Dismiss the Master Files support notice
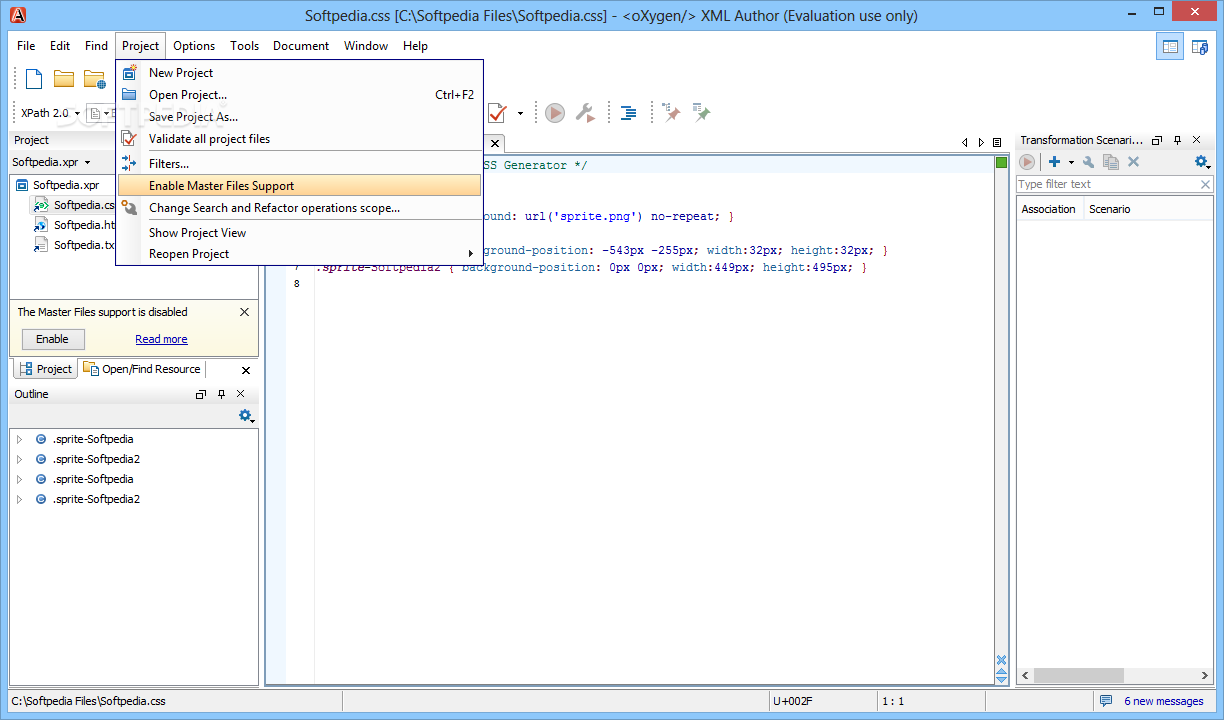Viewport: 1224px width, 720px height. (x=245, y=312)
